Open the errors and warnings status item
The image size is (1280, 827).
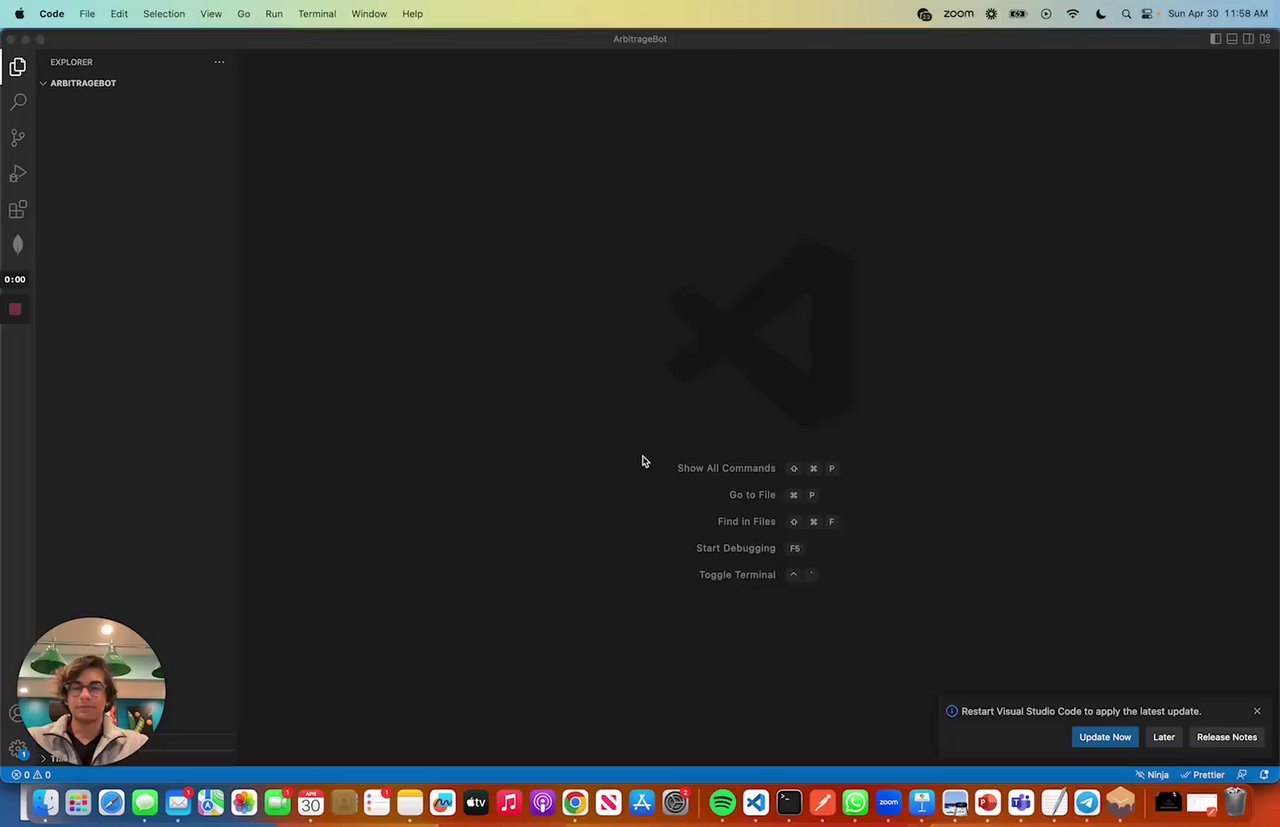(31, 775)
